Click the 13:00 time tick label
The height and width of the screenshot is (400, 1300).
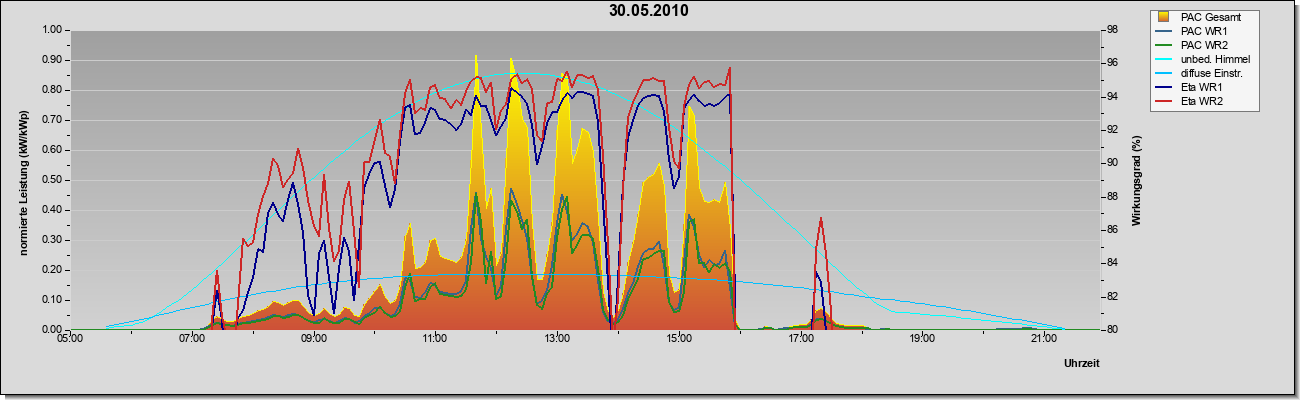coord(557,340)
